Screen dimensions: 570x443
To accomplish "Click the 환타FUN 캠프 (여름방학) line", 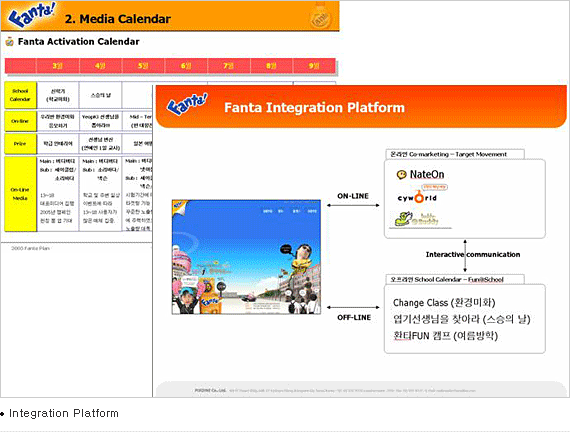I will pyautogui.click(x=445, y=335).
